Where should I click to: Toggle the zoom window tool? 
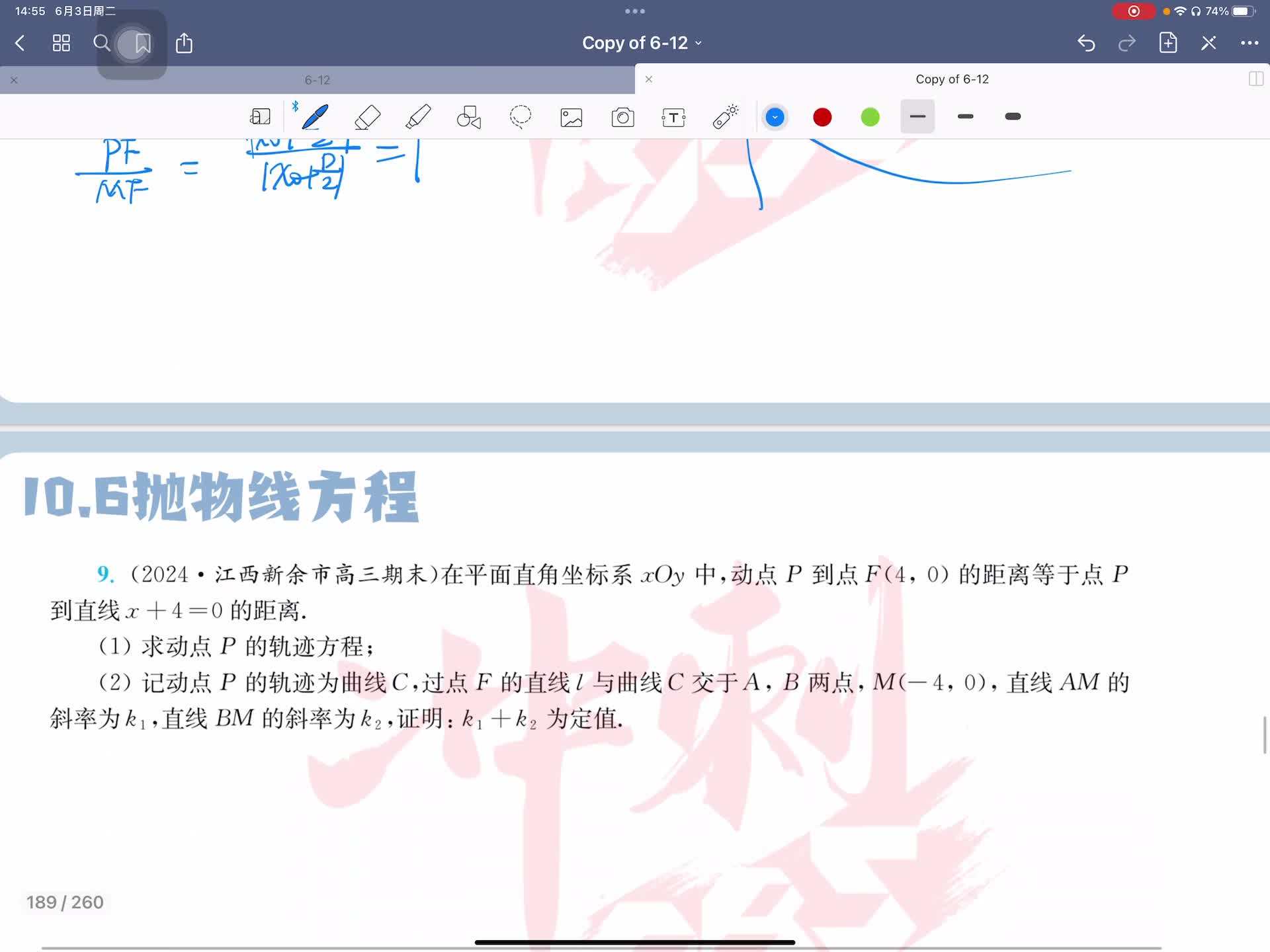[260, 117]
